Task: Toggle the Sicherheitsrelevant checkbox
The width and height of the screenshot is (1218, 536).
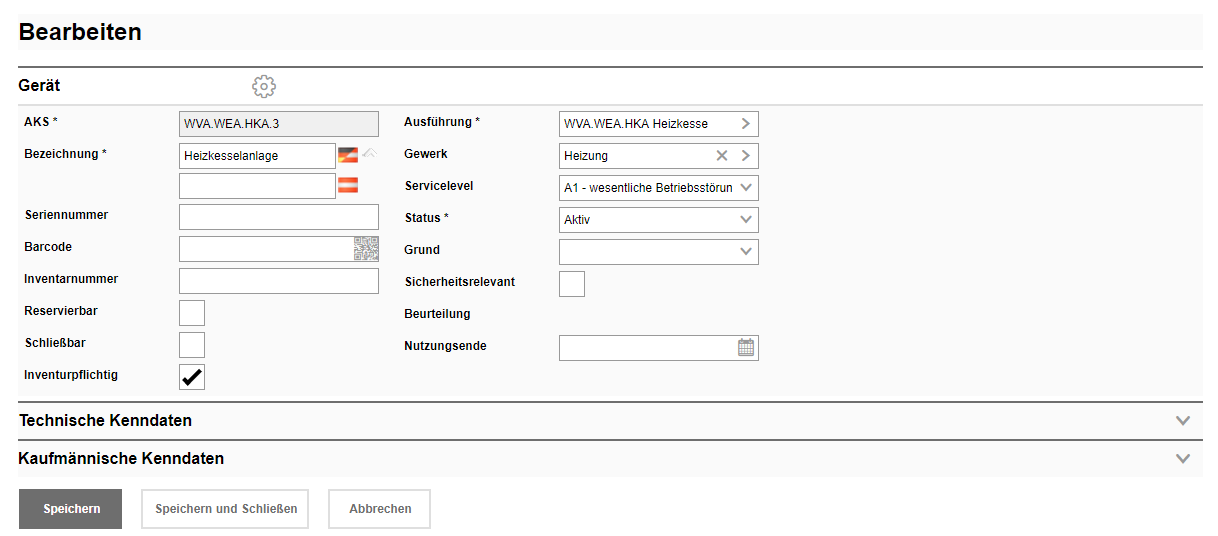Action: tap(572, 284)
